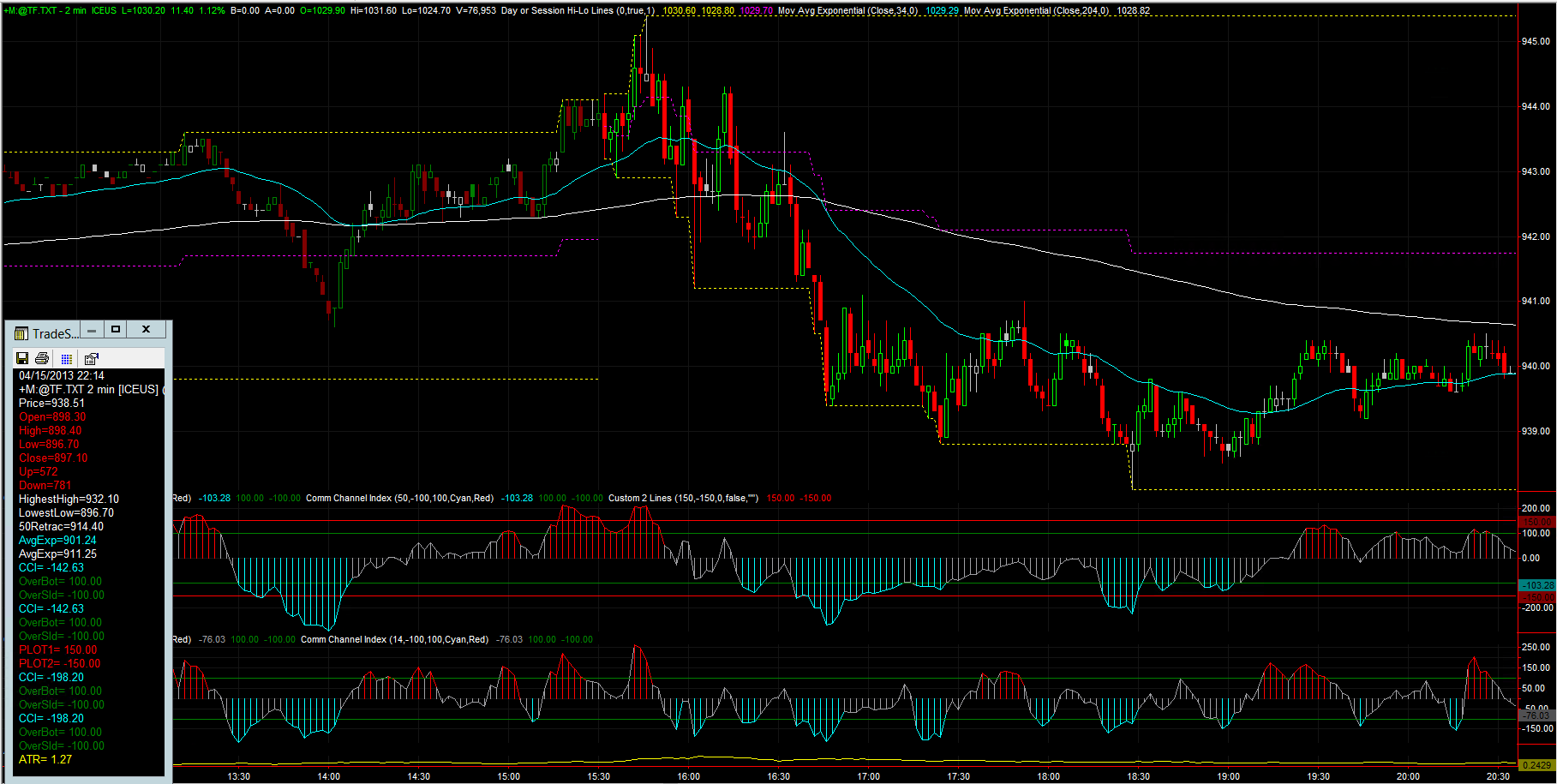This screenshot has height=784, width=1557.
Task: Click Comm Channel Index (50,-100,100) label
Action: [x=399, y=498]
